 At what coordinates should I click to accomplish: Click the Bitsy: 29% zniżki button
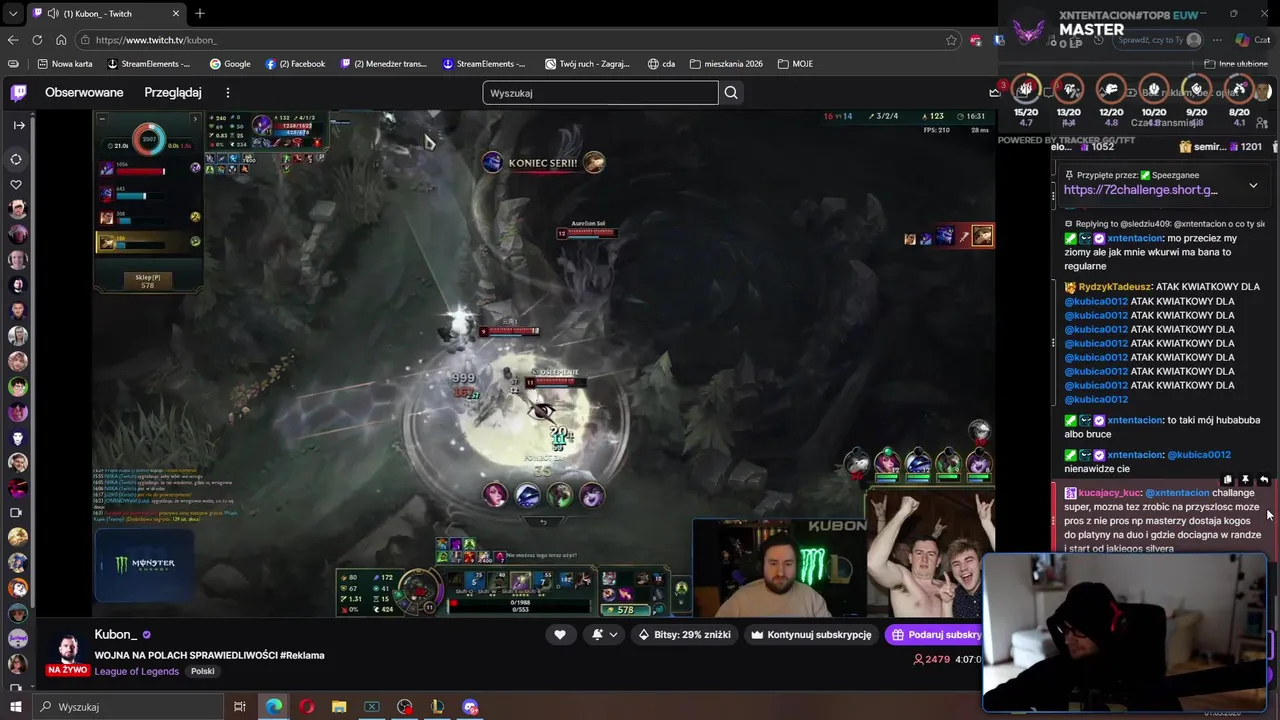tap(685, 634)
